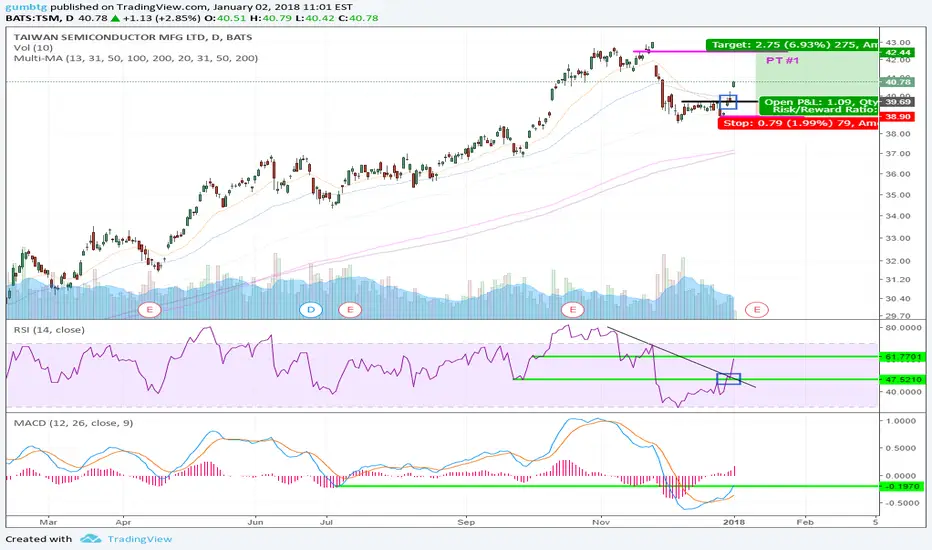This screenshot has width=932, height=550.
Task: Click the 43.00 price axis value
Action: pos(898,43)
